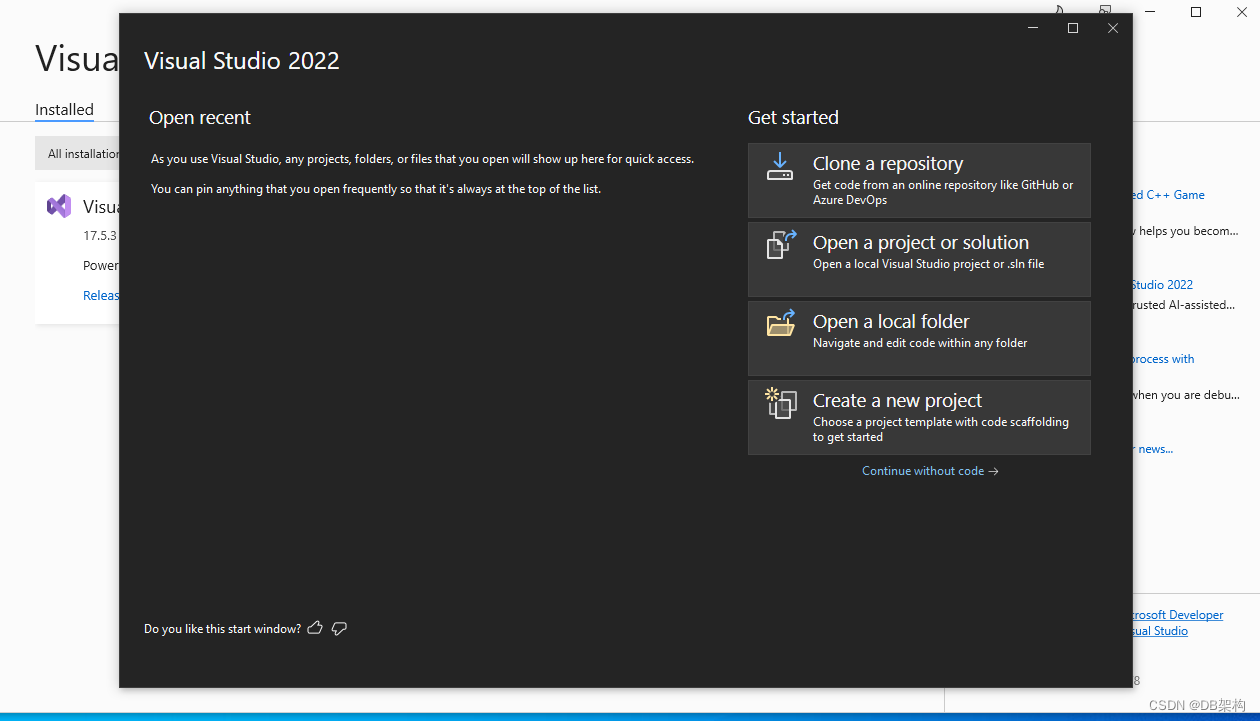Viewport: 1260px width, 721px height.
Task: Minimize the Visual Studio 2022 start window
Action: [x=1033, y=28]
